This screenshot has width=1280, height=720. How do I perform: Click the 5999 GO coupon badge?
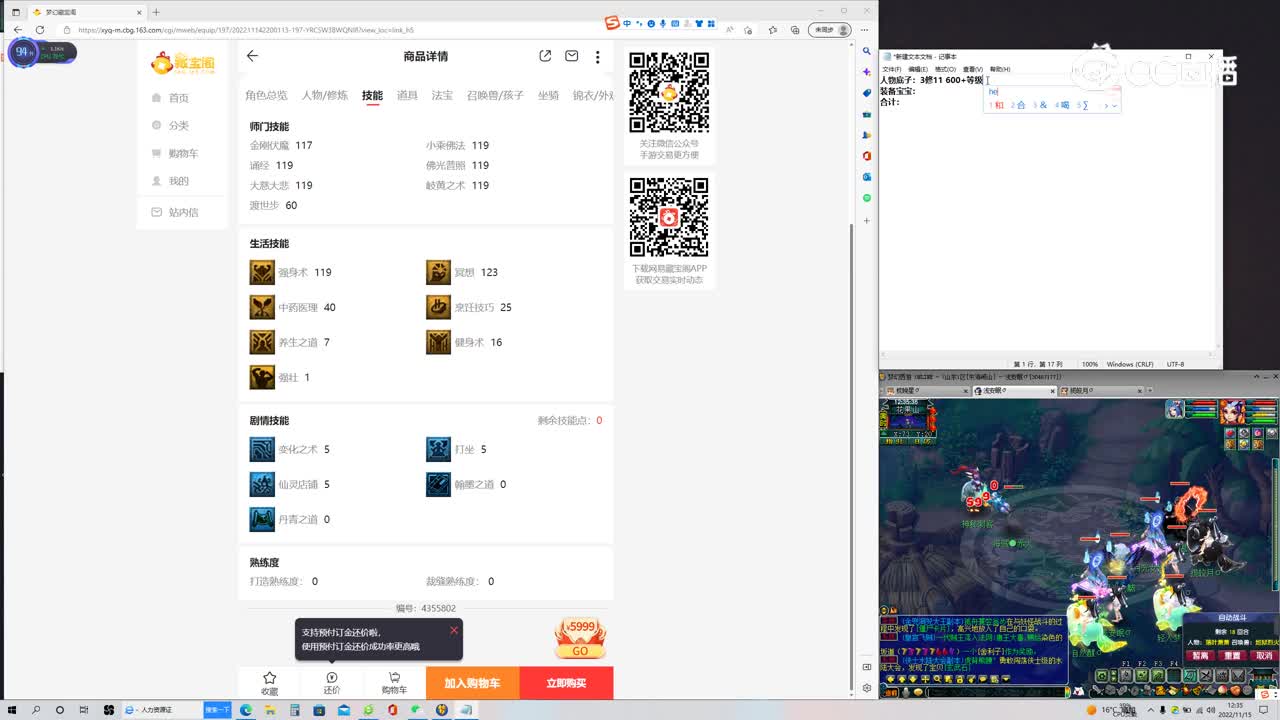click(580, 638)
